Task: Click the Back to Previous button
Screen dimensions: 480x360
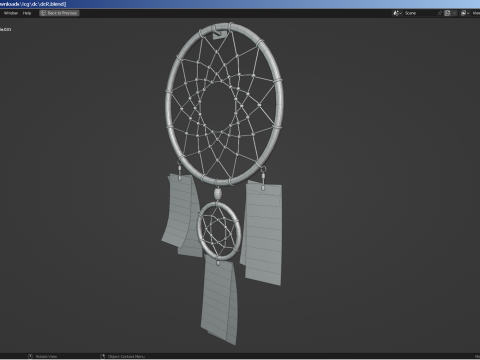Action: pyautogui.click(x=59, y=13)
